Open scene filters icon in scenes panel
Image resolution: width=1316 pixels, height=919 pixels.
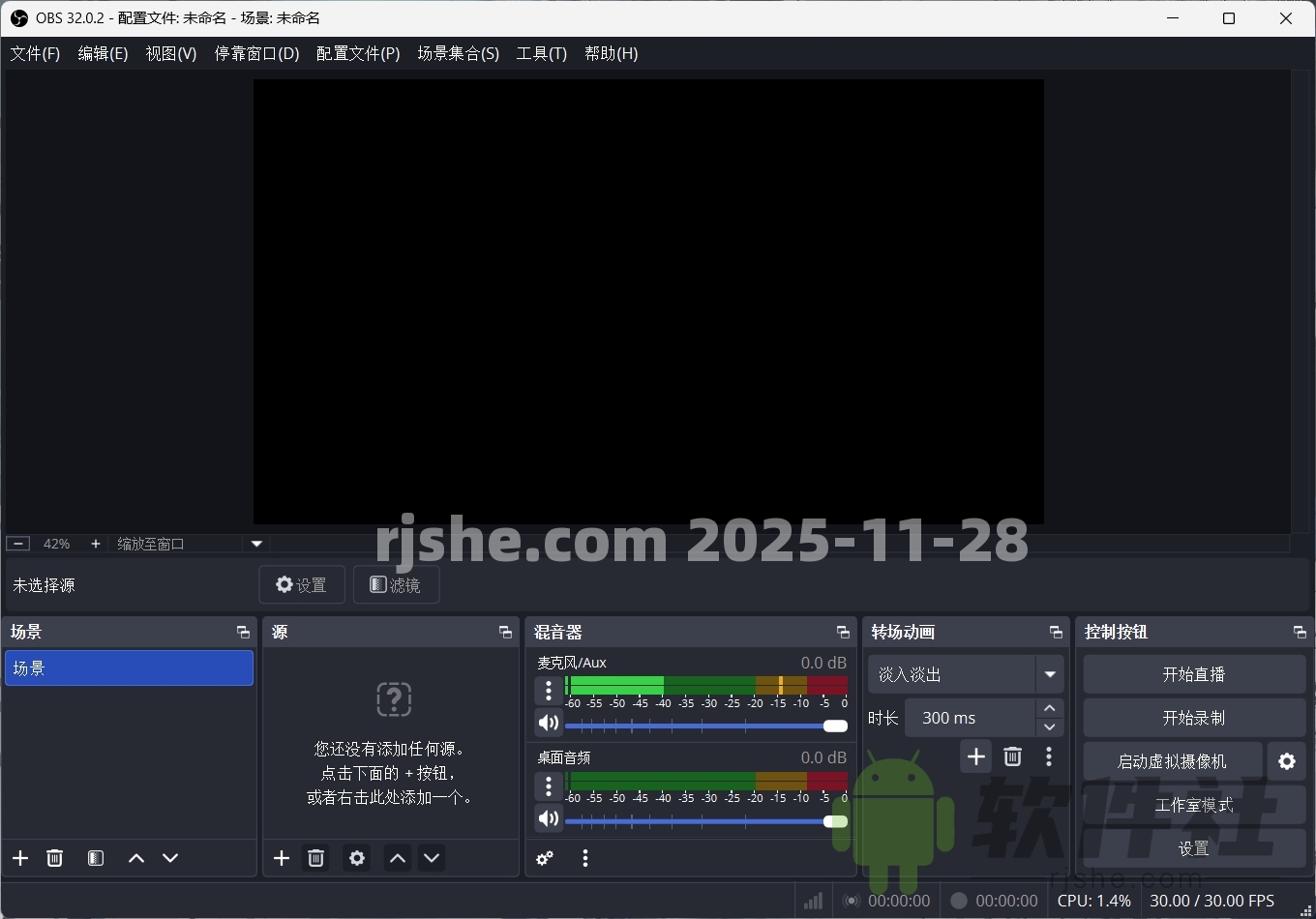(x=95, y=858)
